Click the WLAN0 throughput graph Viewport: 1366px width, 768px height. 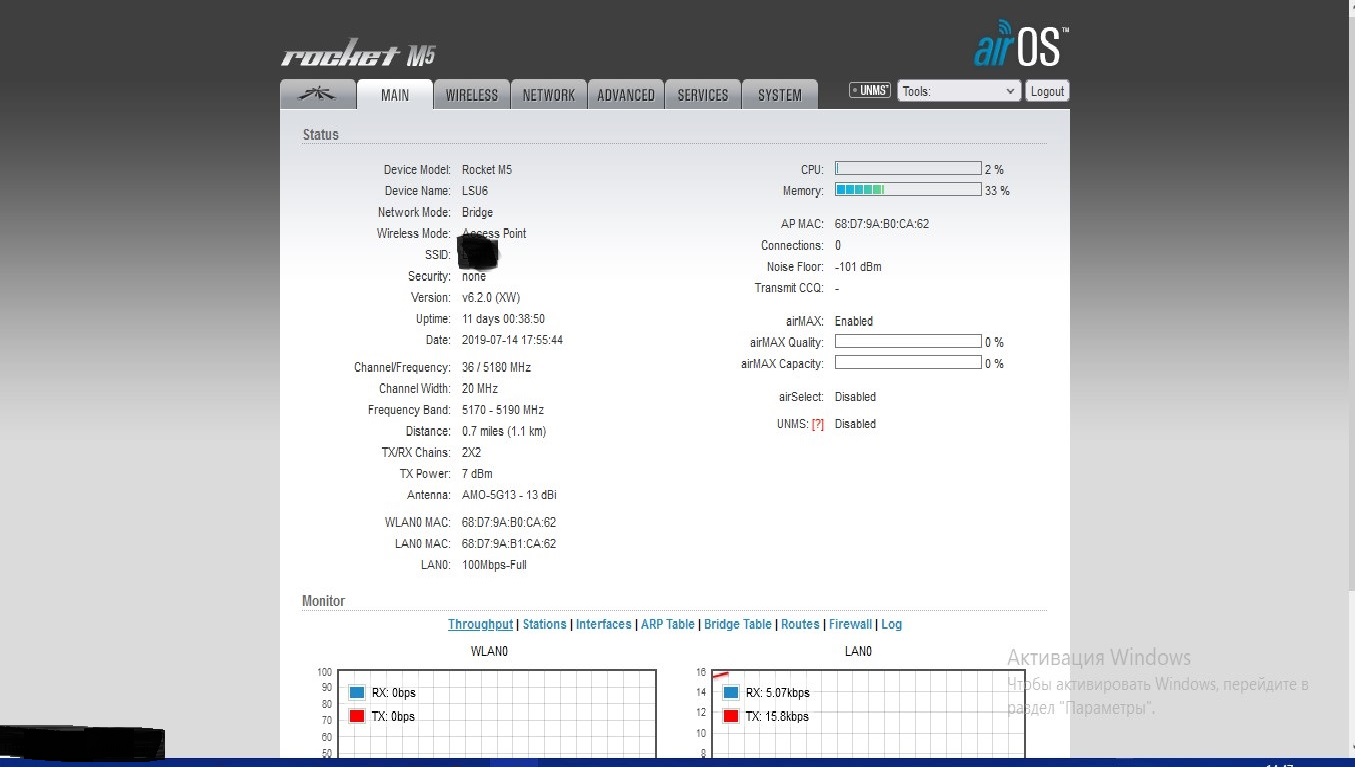click(x=496, y=714)
